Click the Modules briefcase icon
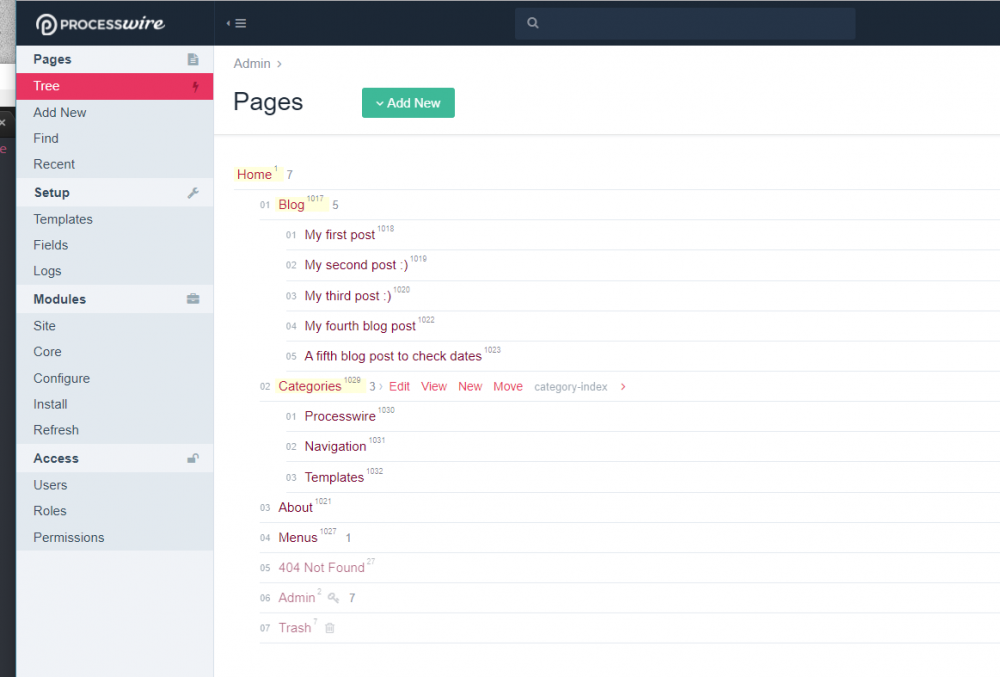The height and width of the screenshot is (677, 1000). (x=193, y=299)
